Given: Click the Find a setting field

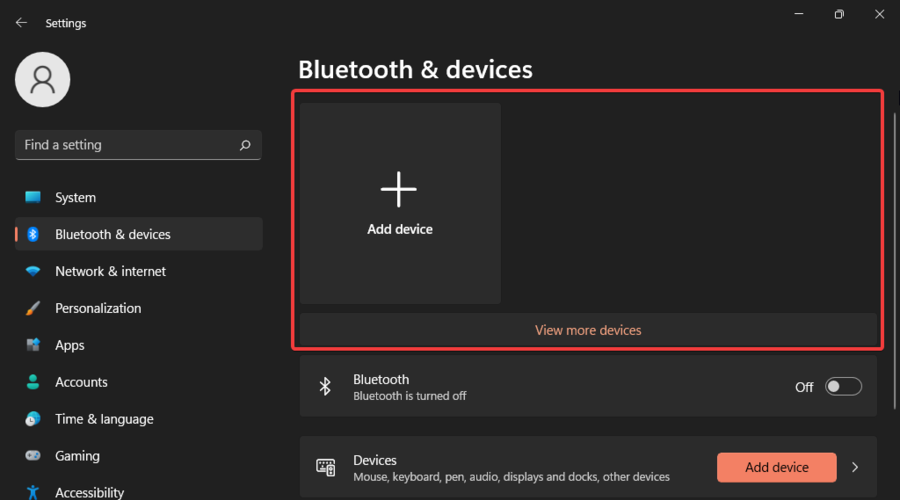Looking at the screenshot, I should [138, 145].
